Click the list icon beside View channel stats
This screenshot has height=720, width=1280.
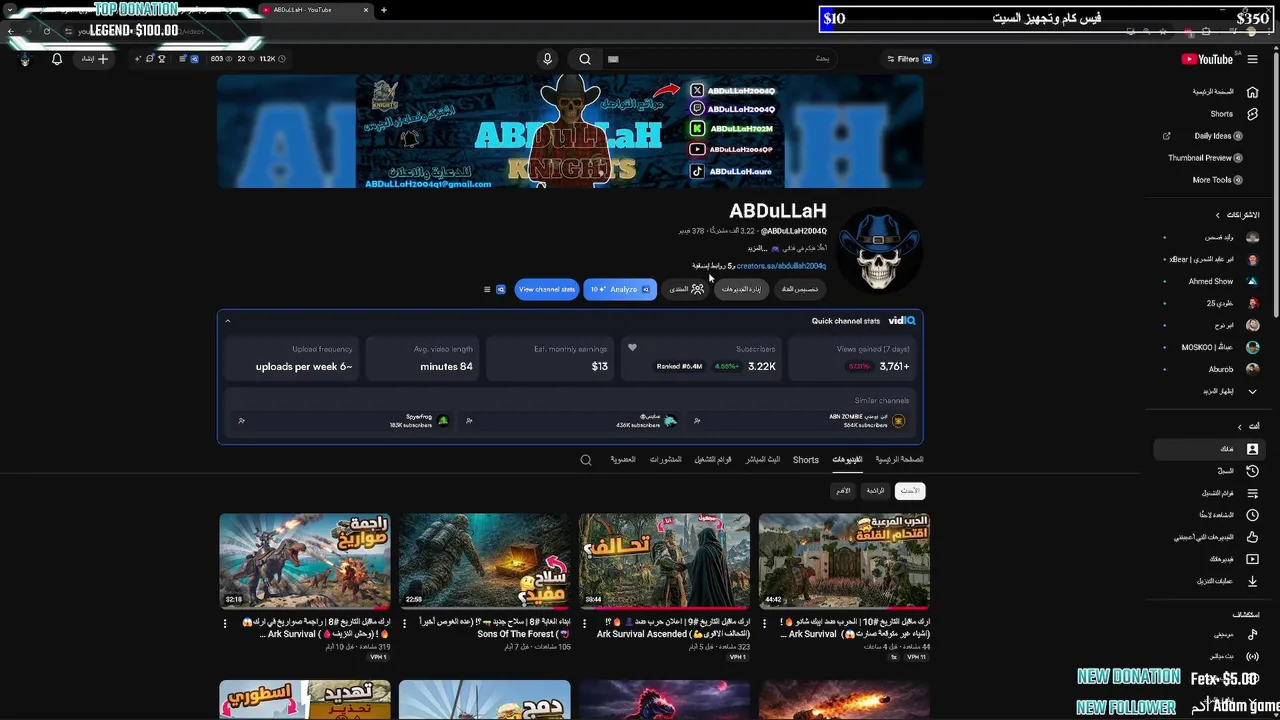(487, 289)
